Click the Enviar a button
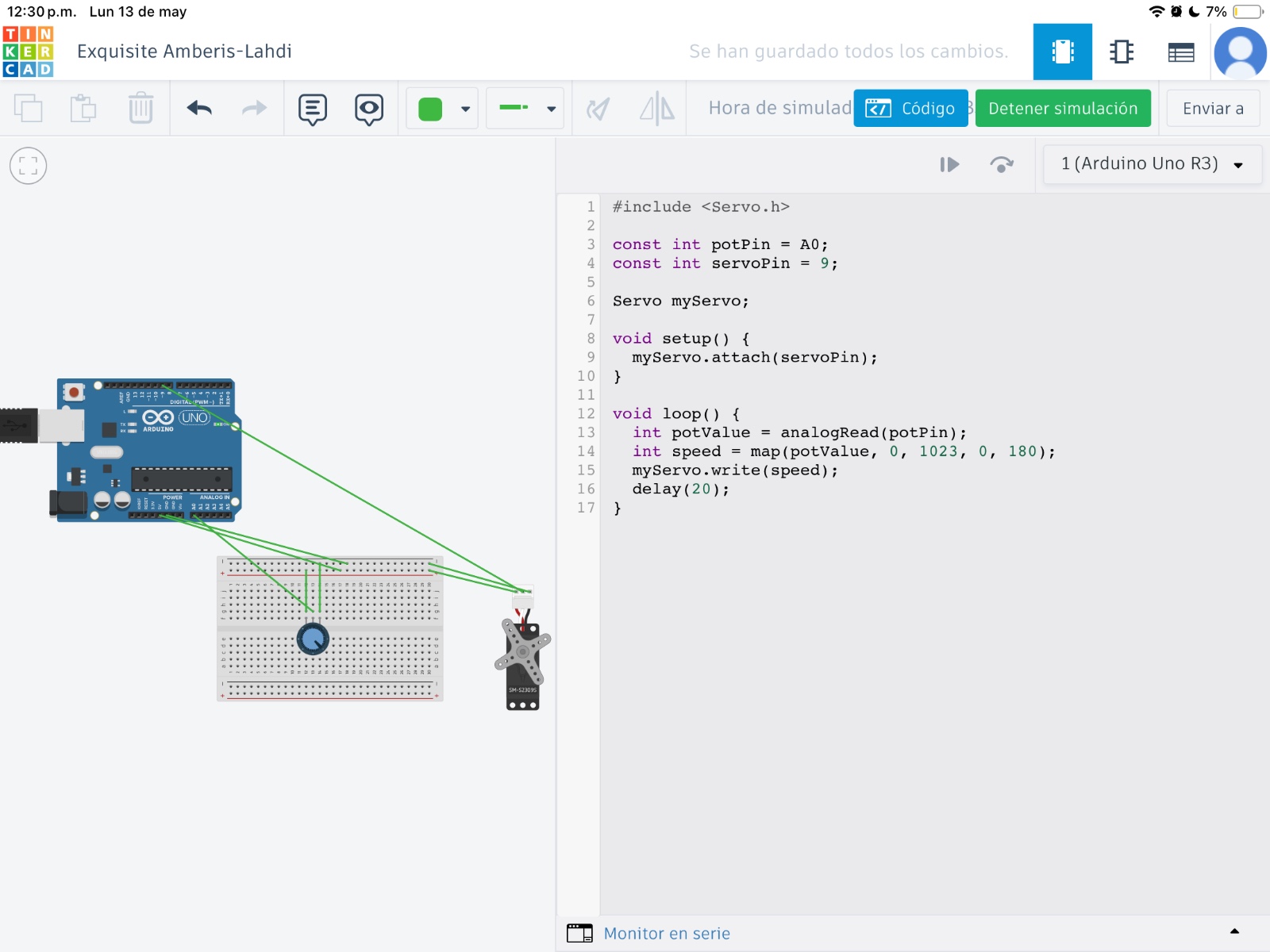The image size is (1270, 952). click(x=1212, y=109)
